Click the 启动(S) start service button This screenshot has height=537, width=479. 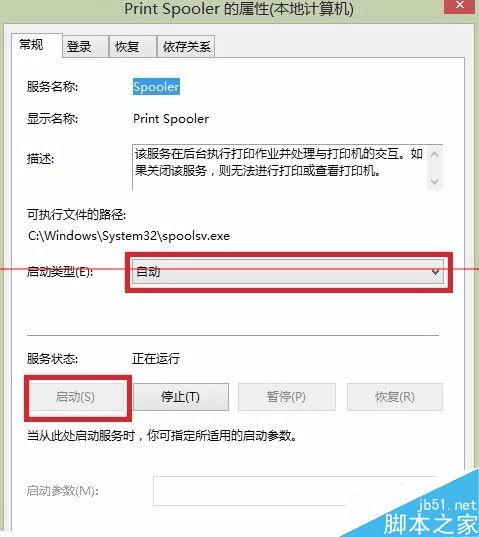pos(76,397)
